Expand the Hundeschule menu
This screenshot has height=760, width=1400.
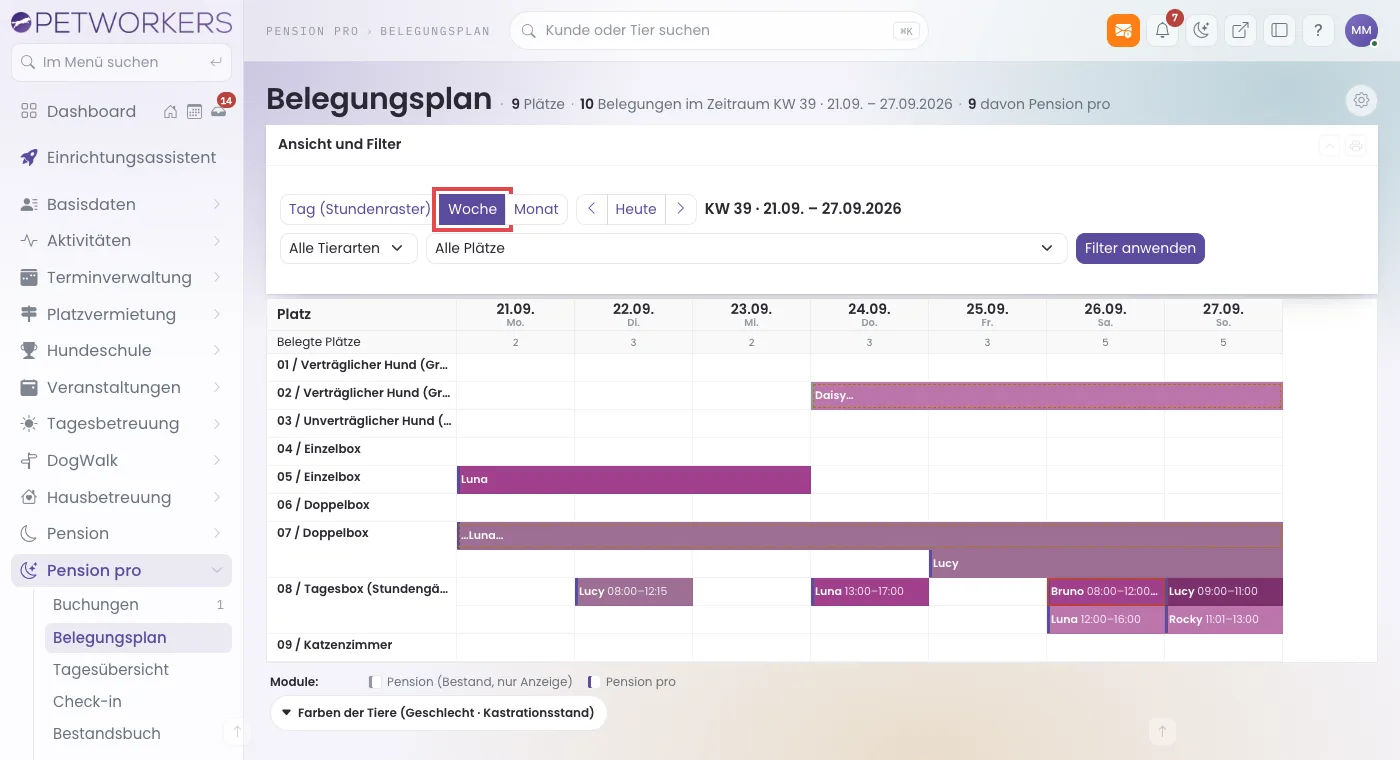[x=121, y=350]
